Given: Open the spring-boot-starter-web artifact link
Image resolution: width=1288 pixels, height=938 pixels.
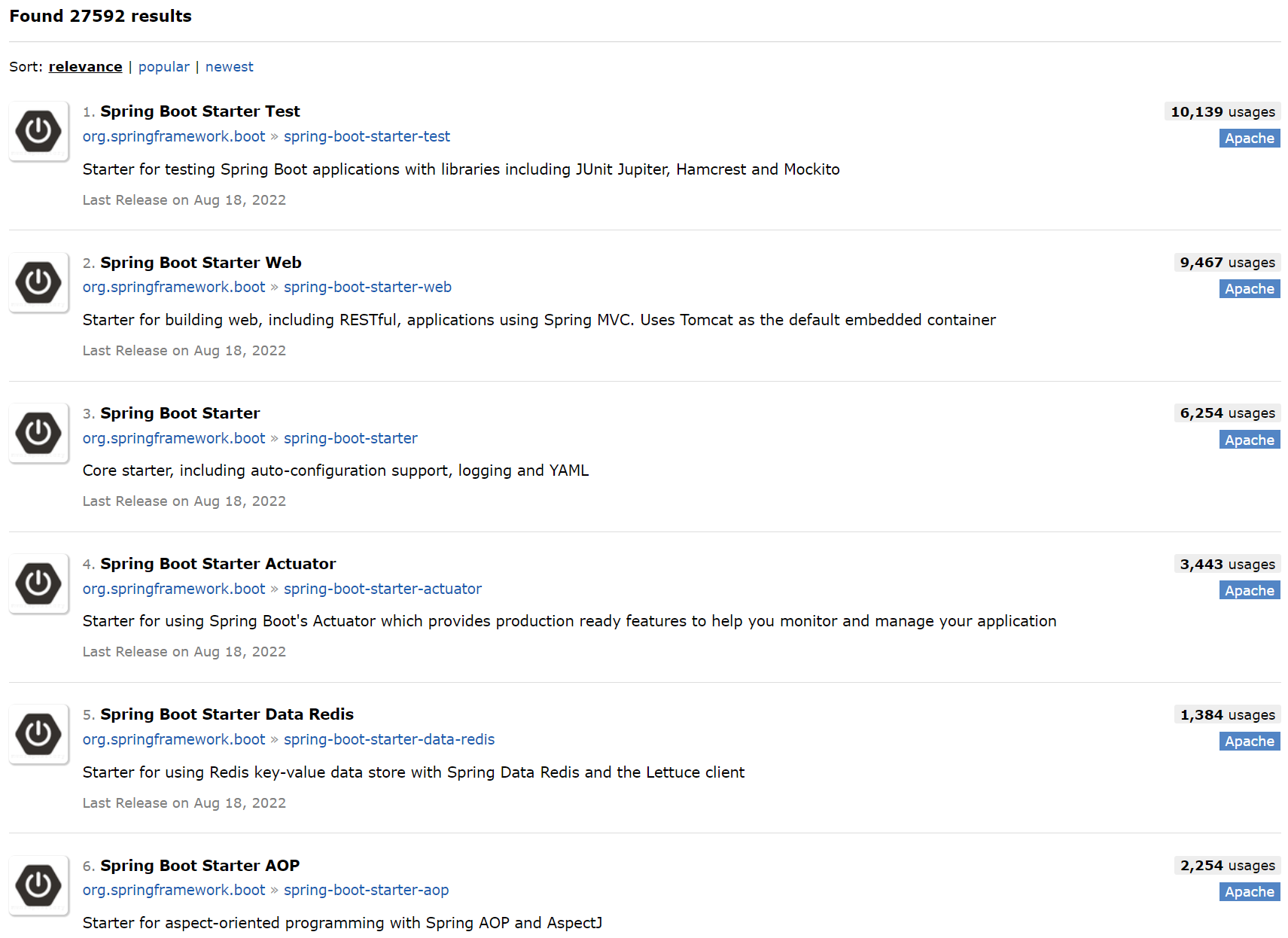Looking at the screenshot, I should (x=367, y=287).
